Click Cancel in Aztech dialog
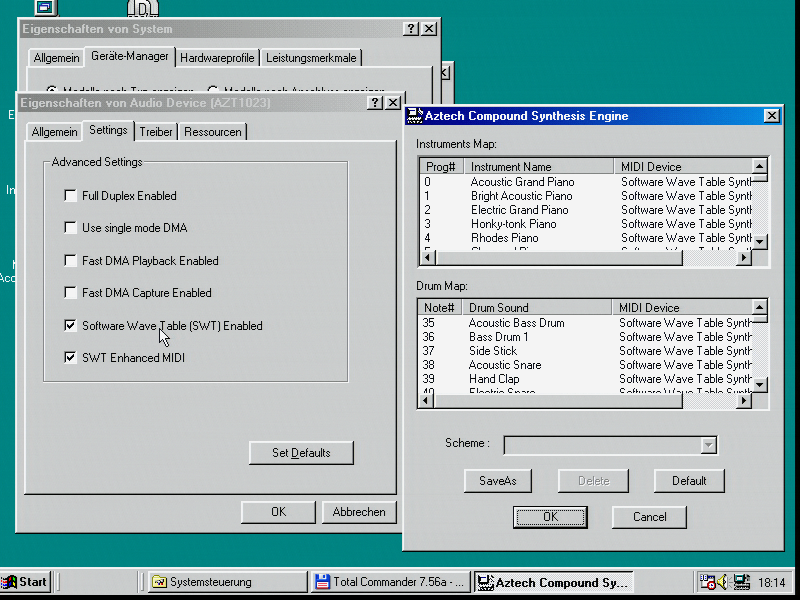 649,517
